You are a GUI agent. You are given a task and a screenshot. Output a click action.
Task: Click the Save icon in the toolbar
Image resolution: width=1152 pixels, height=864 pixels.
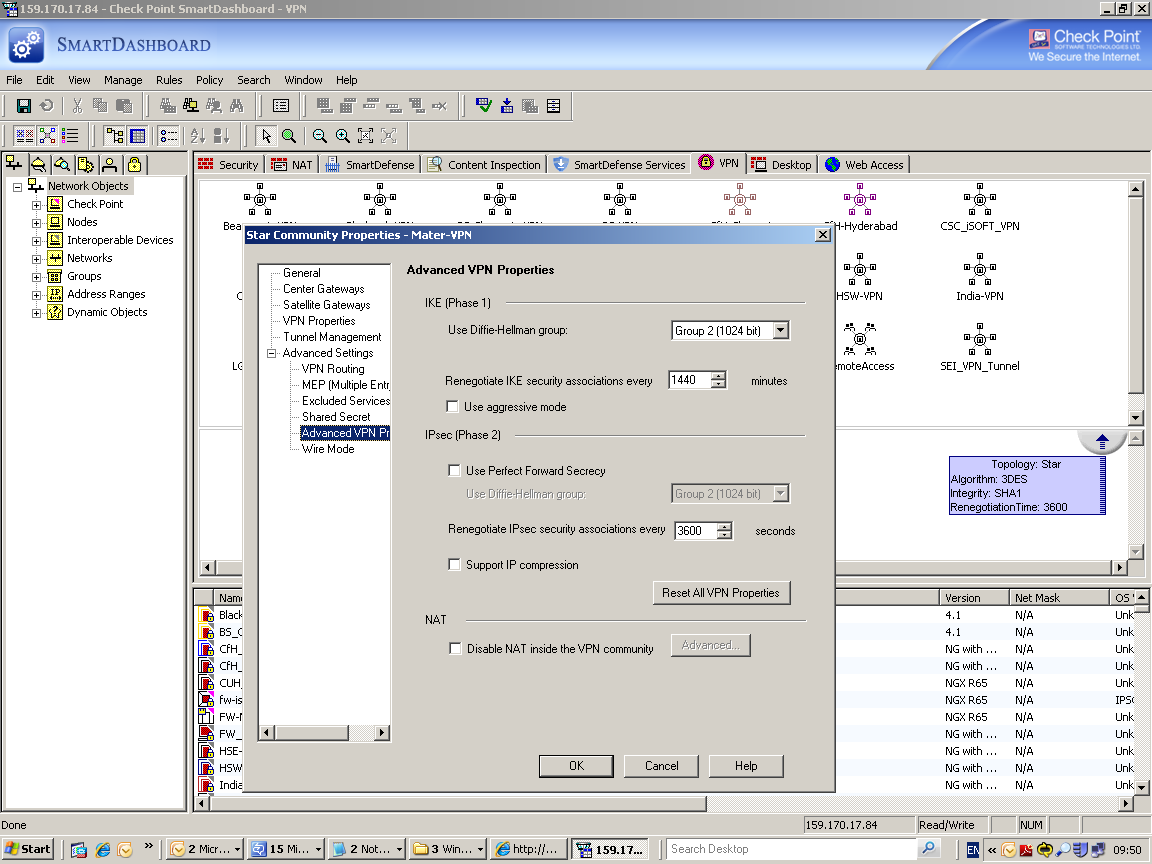coord(24,106)
